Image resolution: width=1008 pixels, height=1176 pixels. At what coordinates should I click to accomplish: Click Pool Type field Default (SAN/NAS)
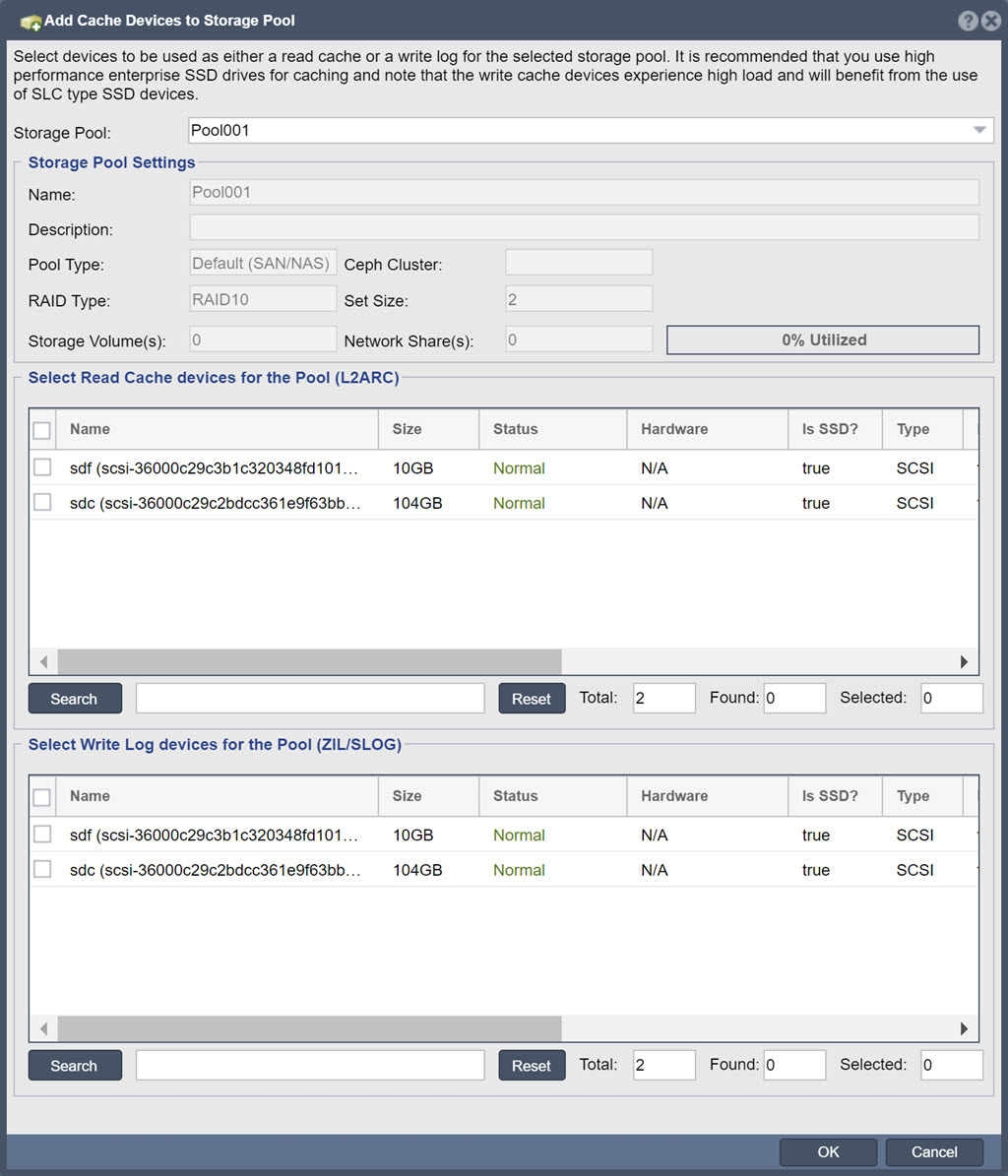[263, 264]
